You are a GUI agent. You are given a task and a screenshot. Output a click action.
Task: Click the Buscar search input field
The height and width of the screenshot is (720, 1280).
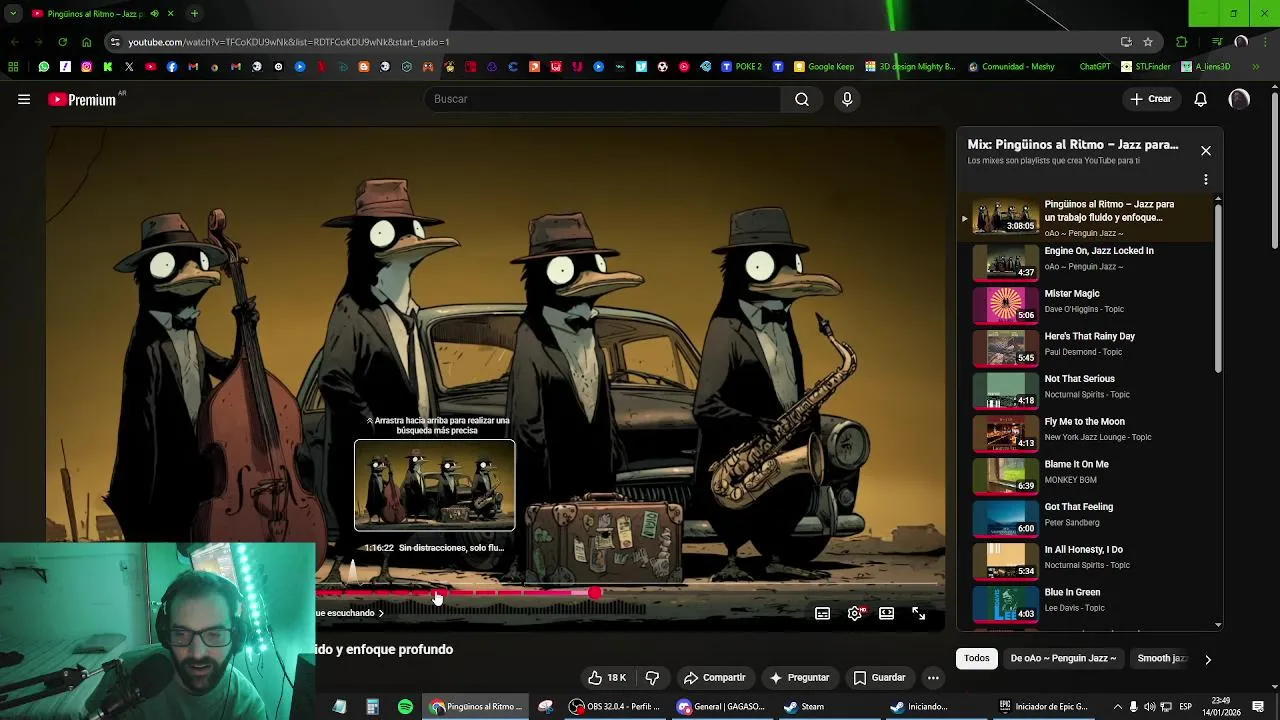[x=603, y=99]
